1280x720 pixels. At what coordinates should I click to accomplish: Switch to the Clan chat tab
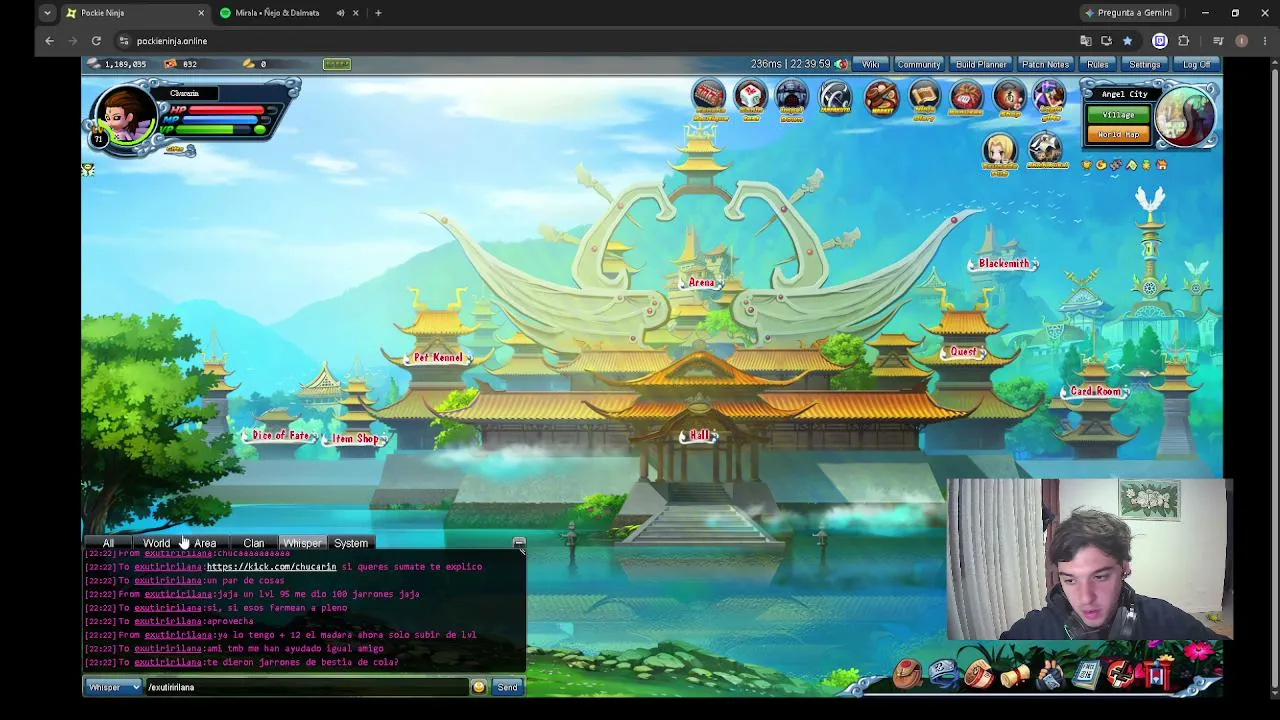pyautogui.click(x=254, y=543)
